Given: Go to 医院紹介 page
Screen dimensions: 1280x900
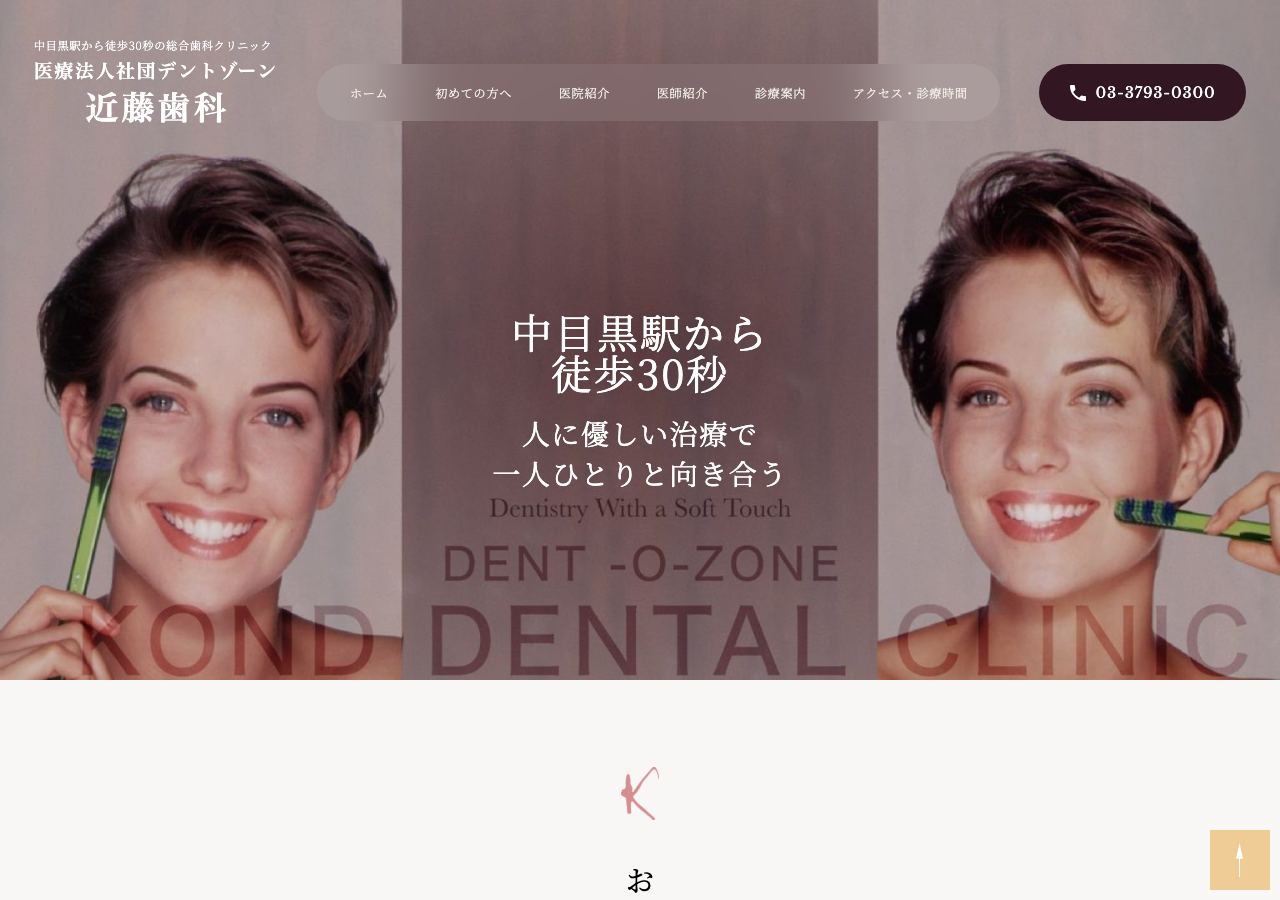Looking at the screenshot, I should point(584,93).
